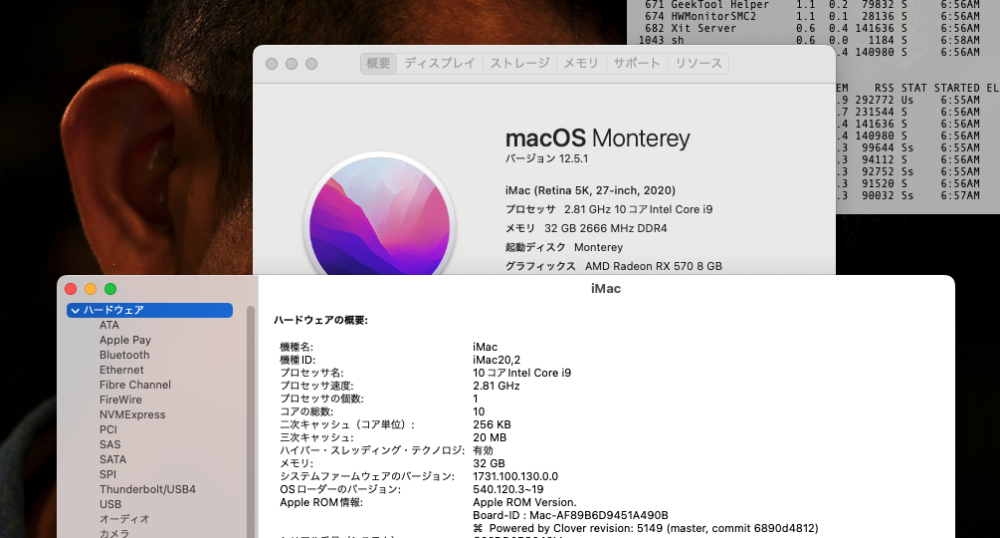Select PCI in hardware sidebar

coord(108,430)
